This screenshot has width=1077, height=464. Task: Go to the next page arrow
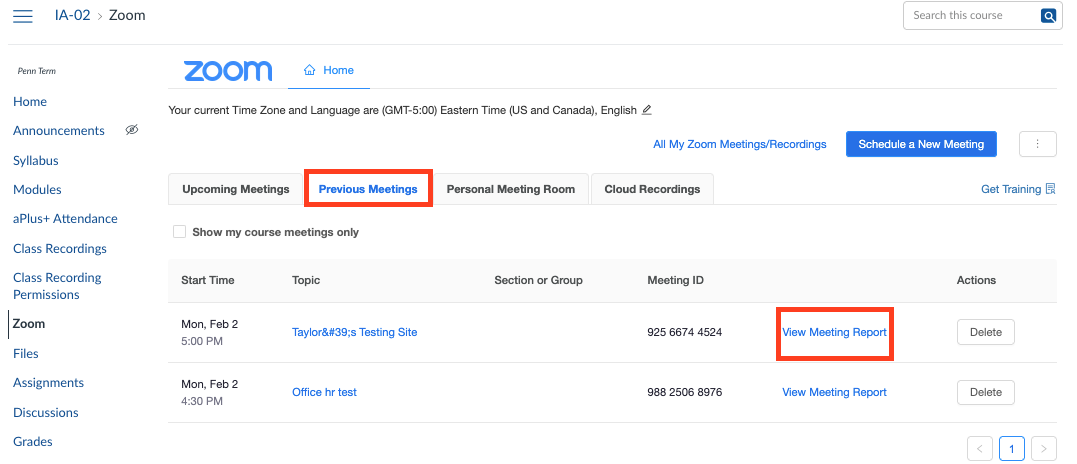(x=1043, y=449)
